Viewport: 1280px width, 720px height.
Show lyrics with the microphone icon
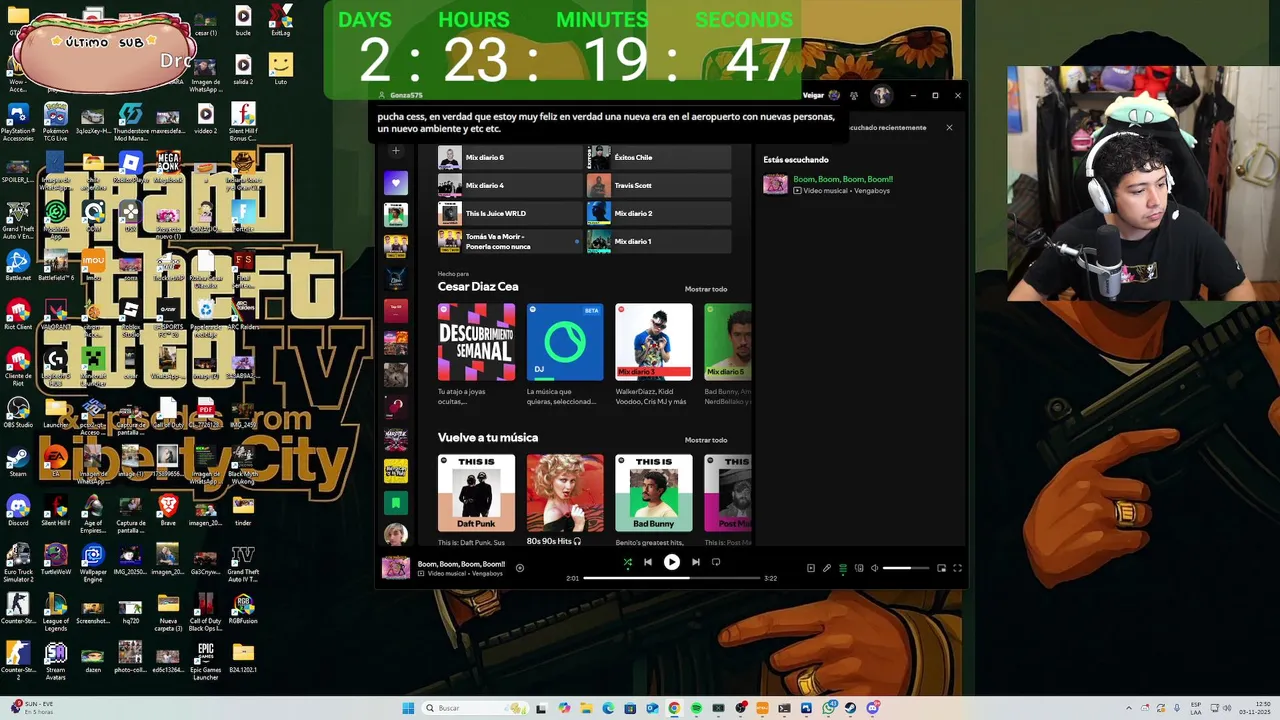[x=827, y=568]
